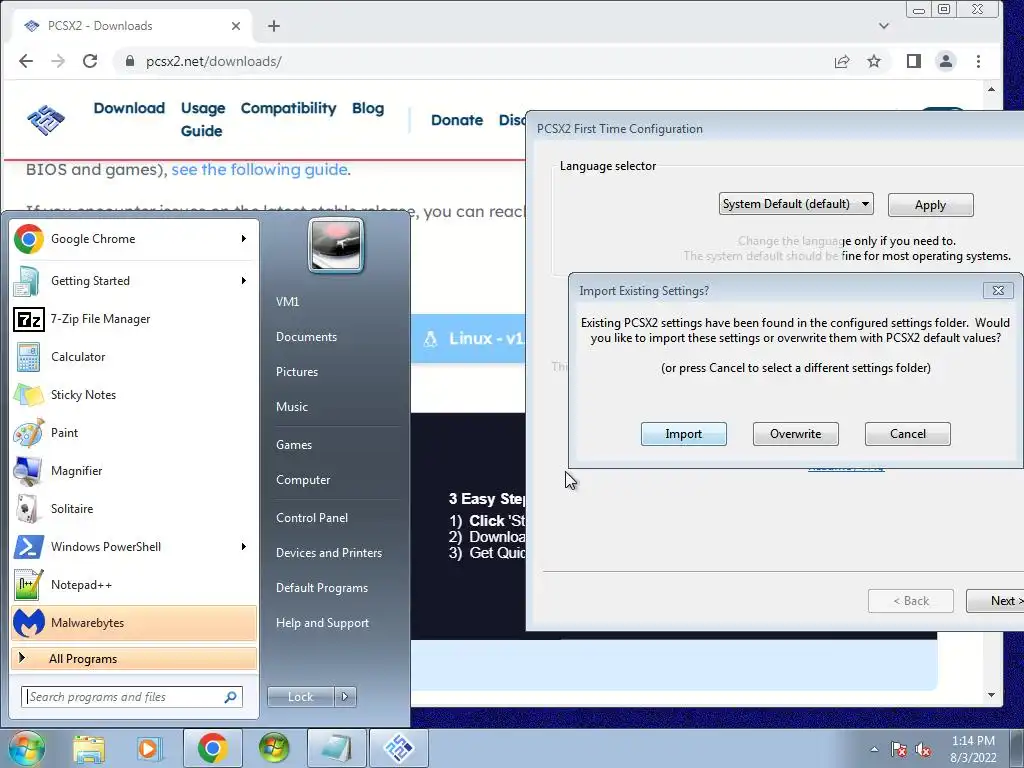1024x768 pixels.
Task: Open Download menu on PCSX2 site
Action: [x=129, y=108]
